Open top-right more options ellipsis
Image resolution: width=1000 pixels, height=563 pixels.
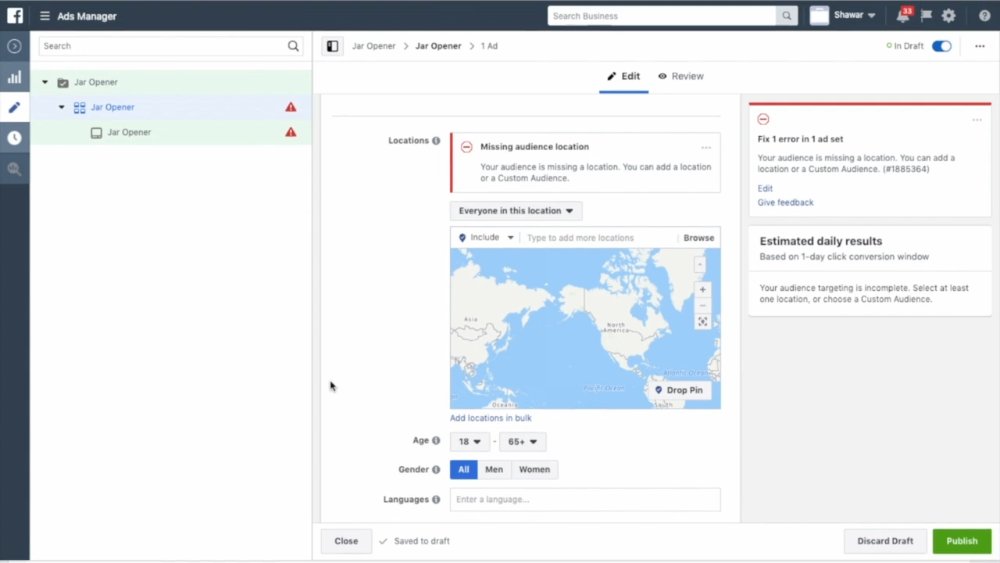pos(980,46)
